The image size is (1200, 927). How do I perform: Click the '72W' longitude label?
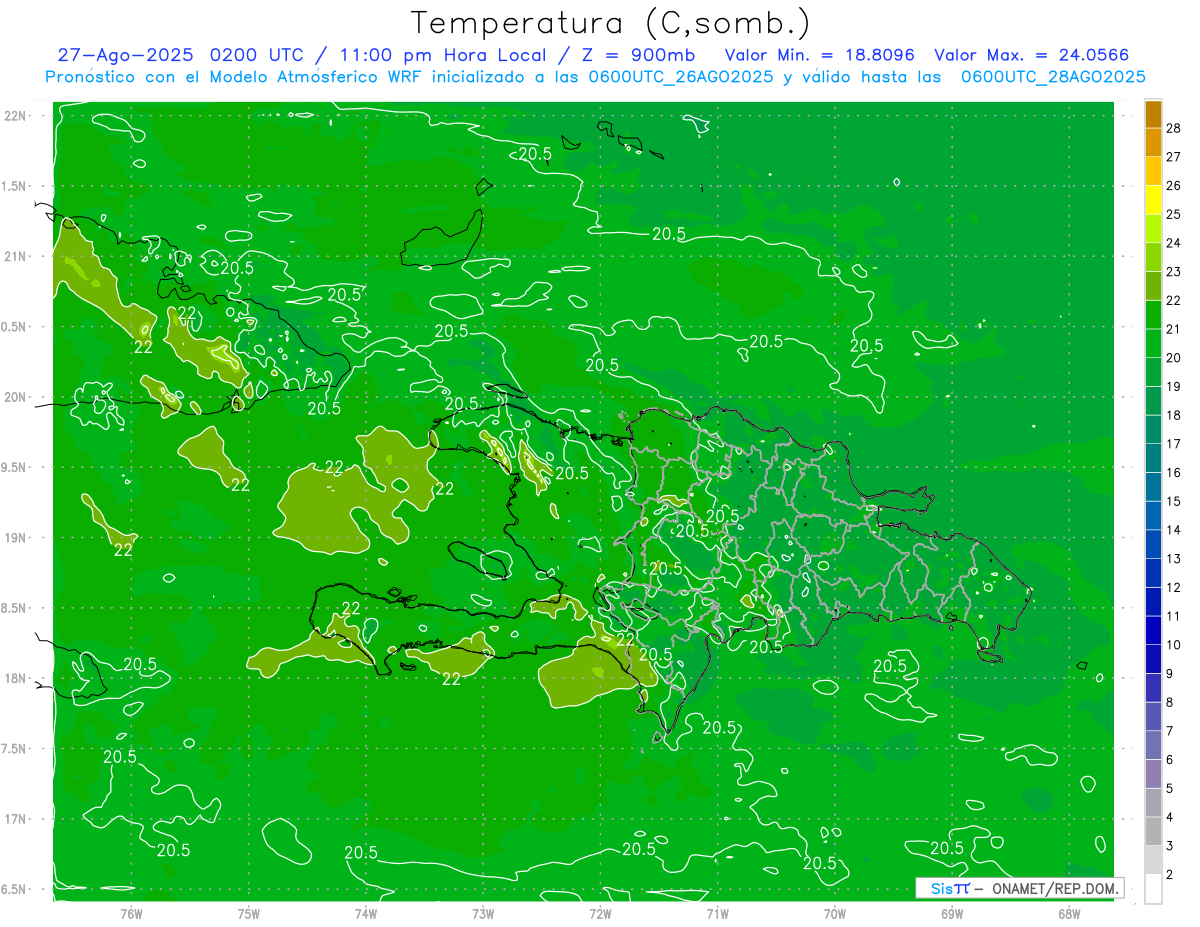600,914
